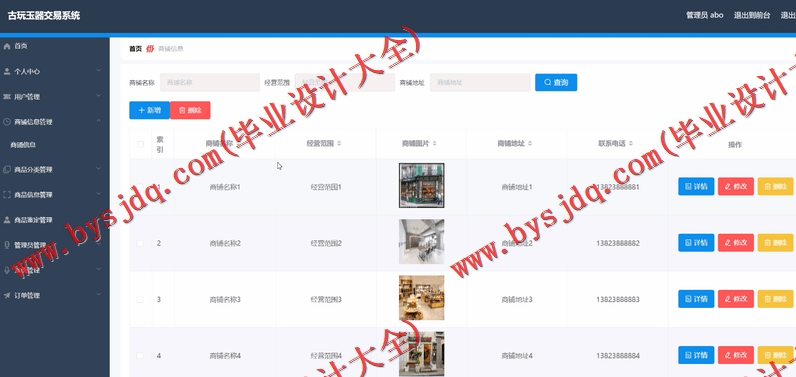Click the clock icon beside 商铺信息管理
Viewport: 796px width, 377px height.
[x=7, y=122]
